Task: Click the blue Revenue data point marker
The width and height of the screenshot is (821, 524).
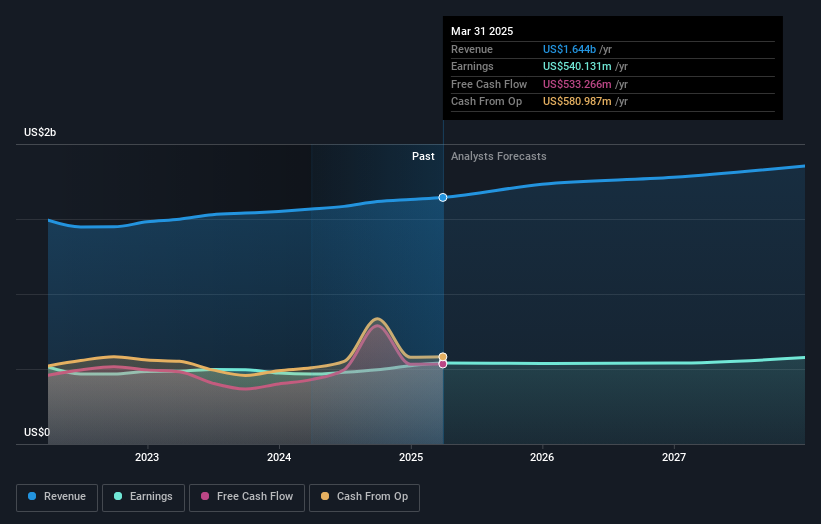Action: tap(443, 197)
